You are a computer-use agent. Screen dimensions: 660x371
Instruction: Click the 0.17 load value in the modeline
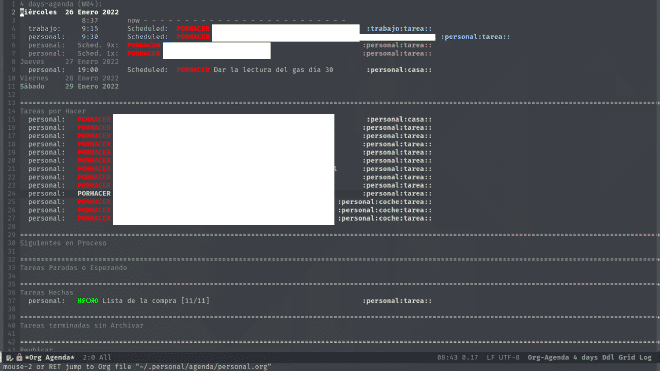tap(470, 358)
